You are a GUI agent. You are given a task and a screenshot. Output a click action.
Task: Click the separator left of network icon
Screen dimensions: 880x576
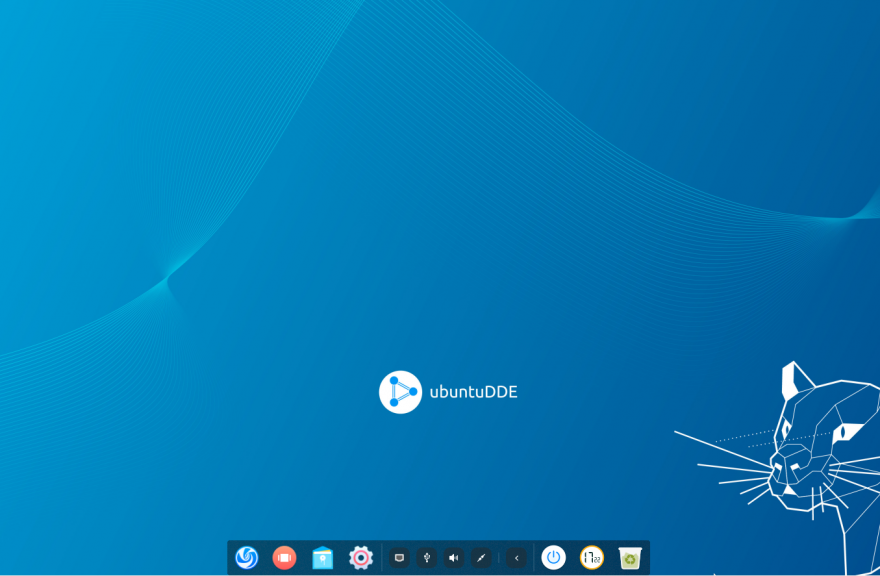[382, 557]
